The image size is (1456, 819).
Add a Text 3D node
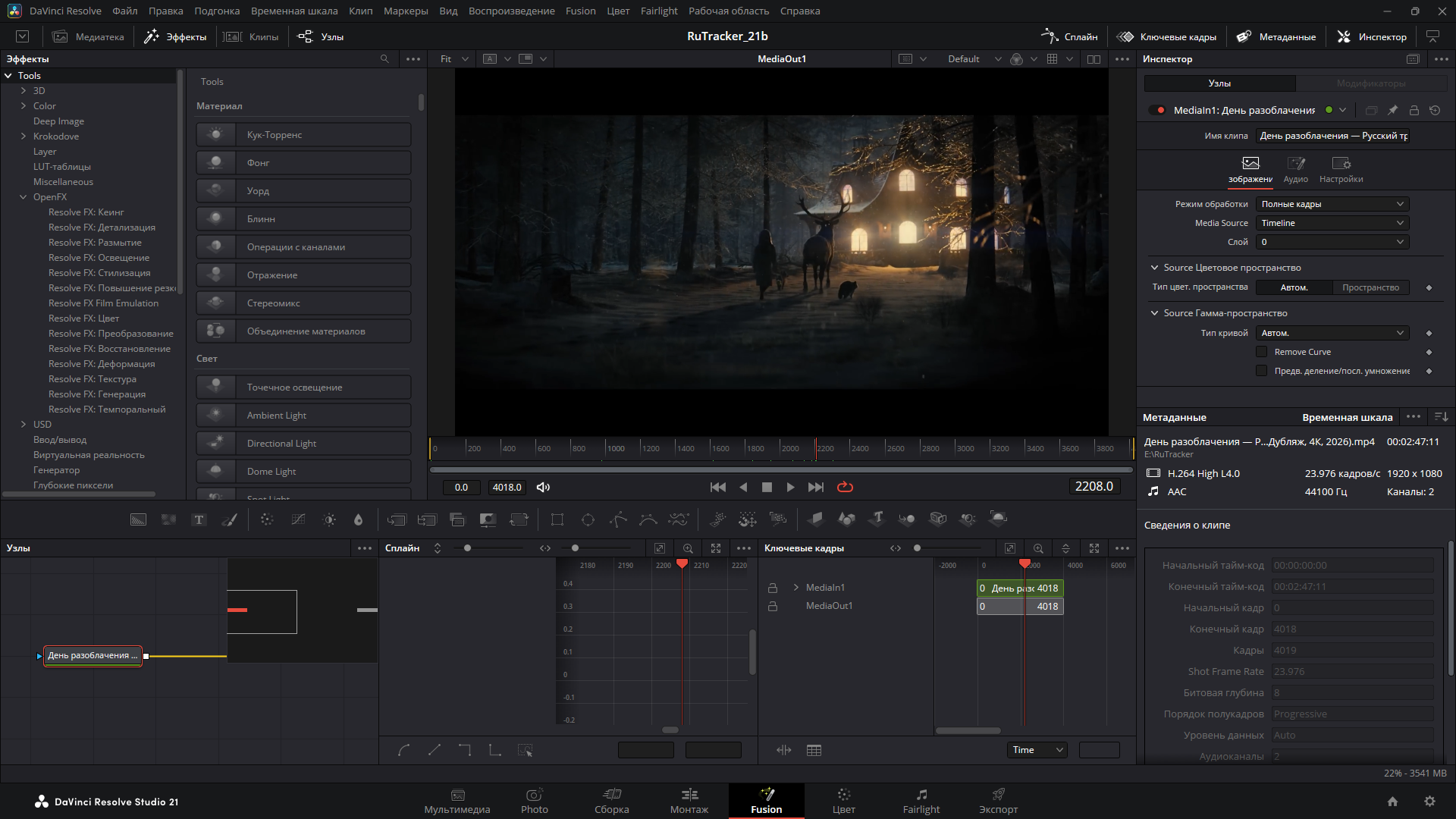[x=877, y=519]
